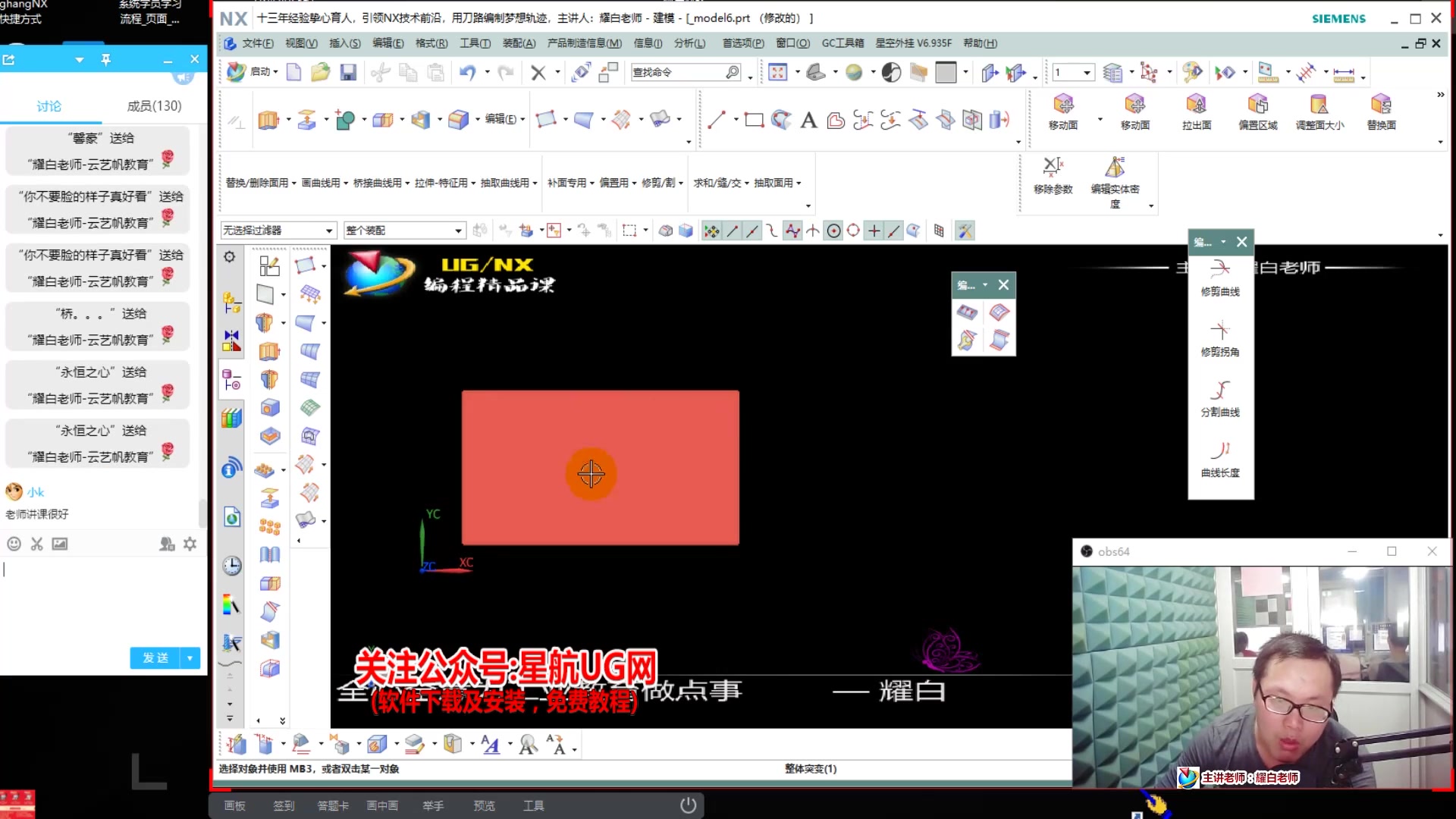Viewport: 1456px width, 819px height.
Task: Enable the midpoint snap toggle
Action: pyautogui.click(x=752, y=231)
